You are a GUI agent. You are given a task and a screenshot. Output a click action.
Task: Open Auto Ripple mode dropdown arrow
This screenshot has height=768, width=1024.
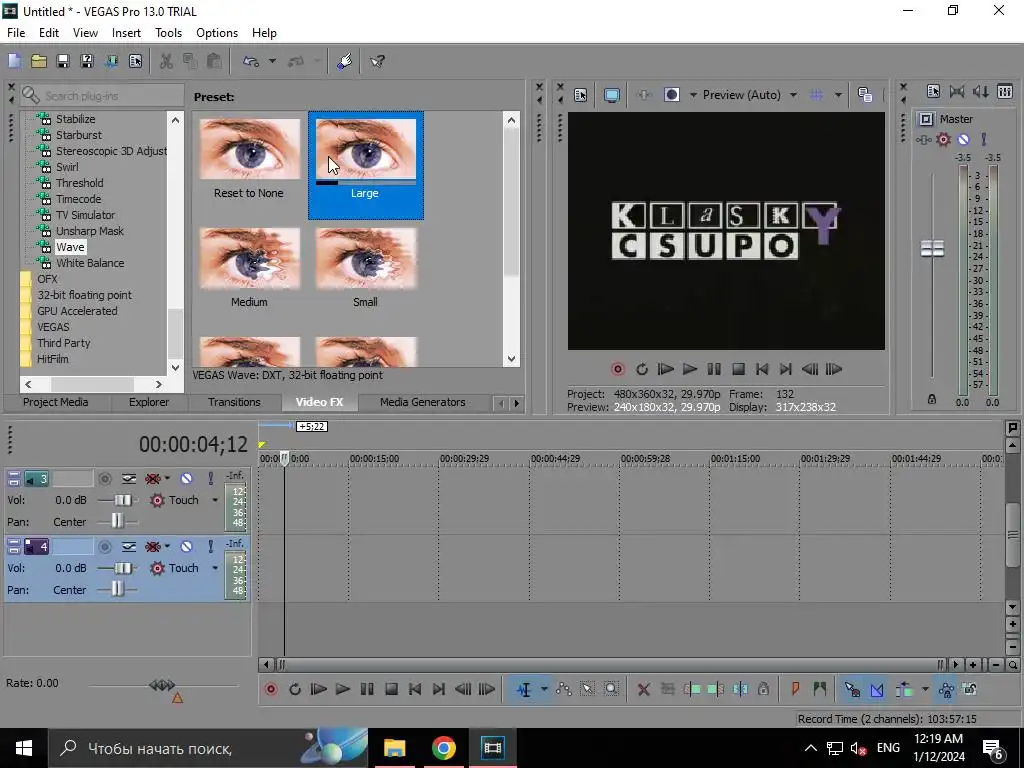point(924,689)
